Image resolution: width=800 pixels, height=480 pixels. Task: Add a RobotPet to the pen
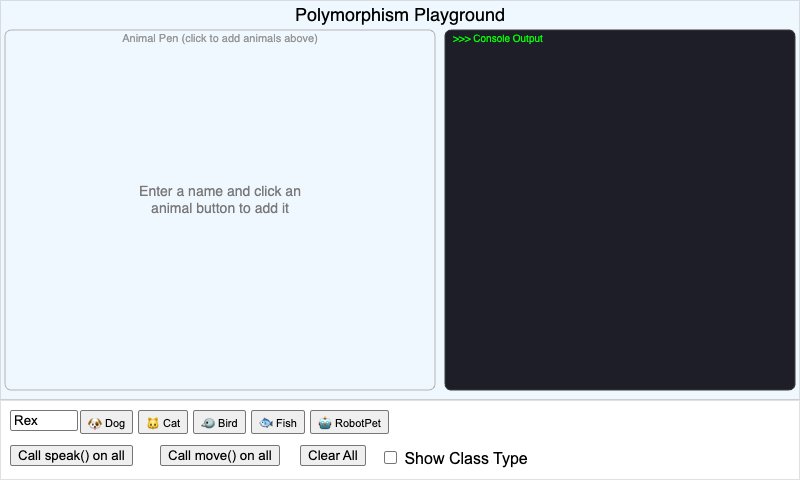click(x=349, y=422)
